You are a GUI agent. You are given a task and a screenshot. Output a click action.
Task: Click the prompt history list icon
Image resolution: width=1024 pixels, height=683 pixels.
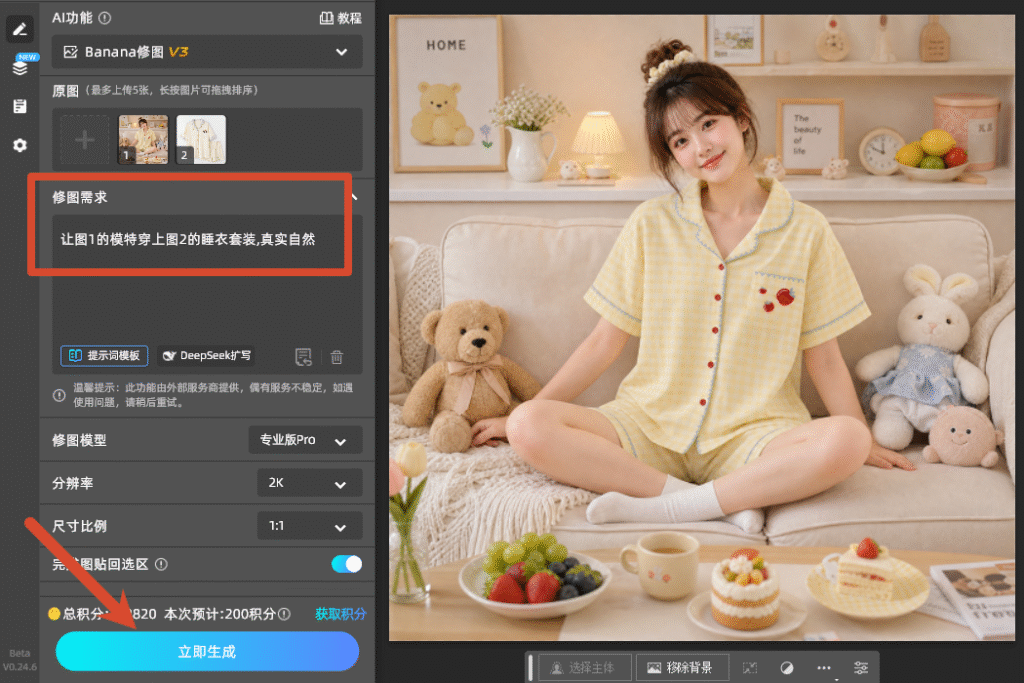303,357
